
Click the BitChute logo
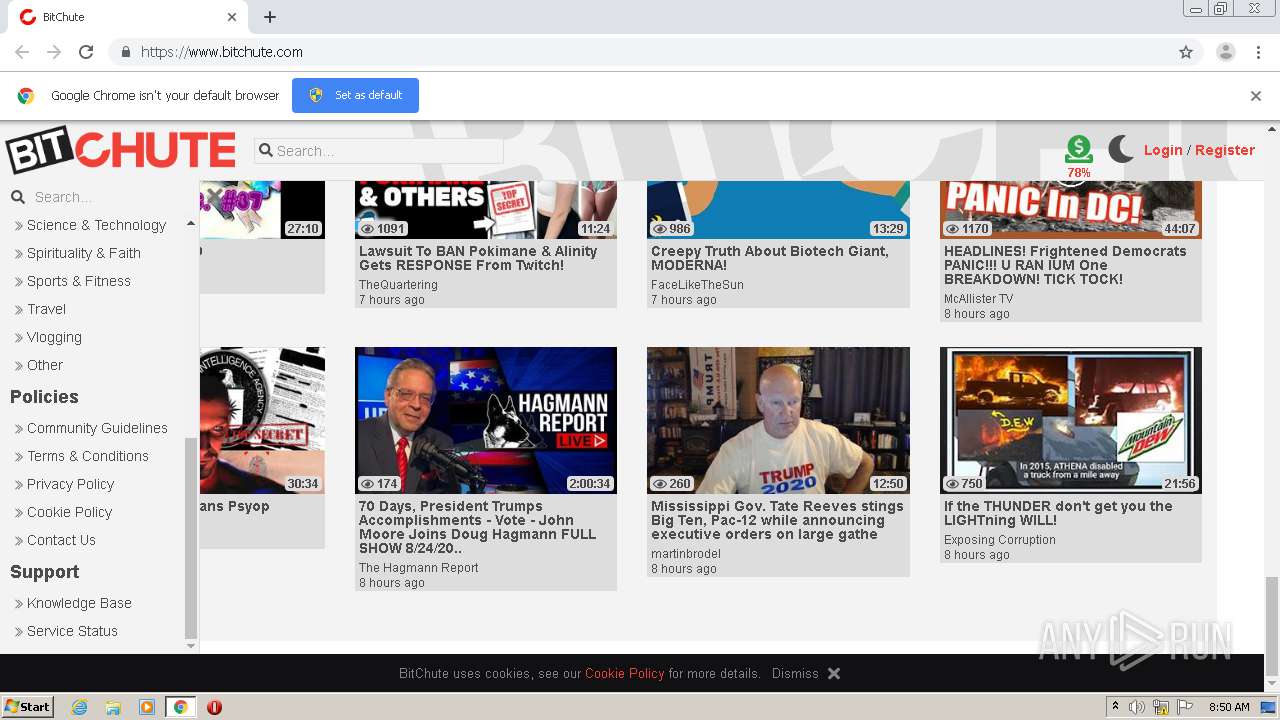[121, 151]
